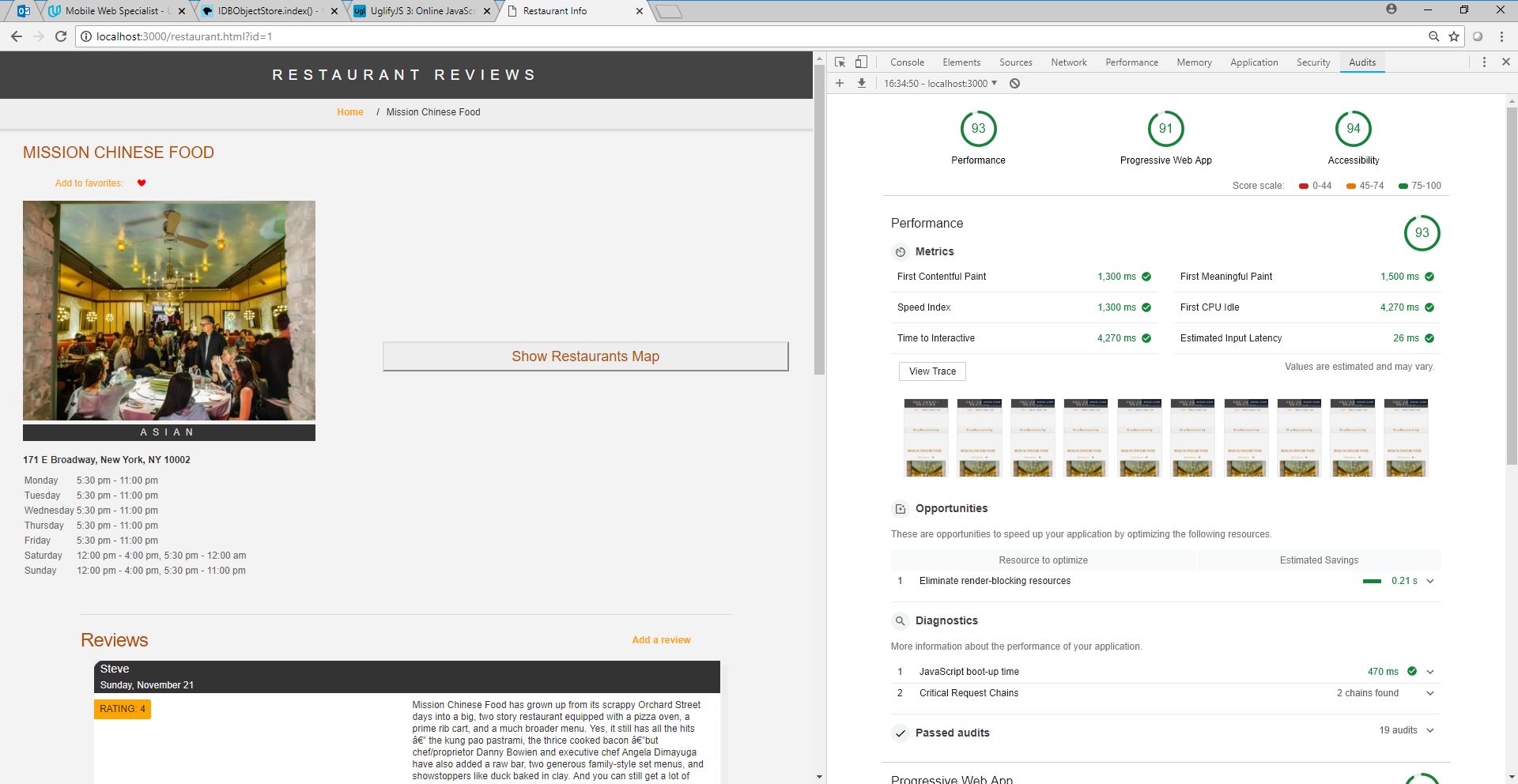
Task: Expand the Passed audits chevron
Action: click(1430, 730)
